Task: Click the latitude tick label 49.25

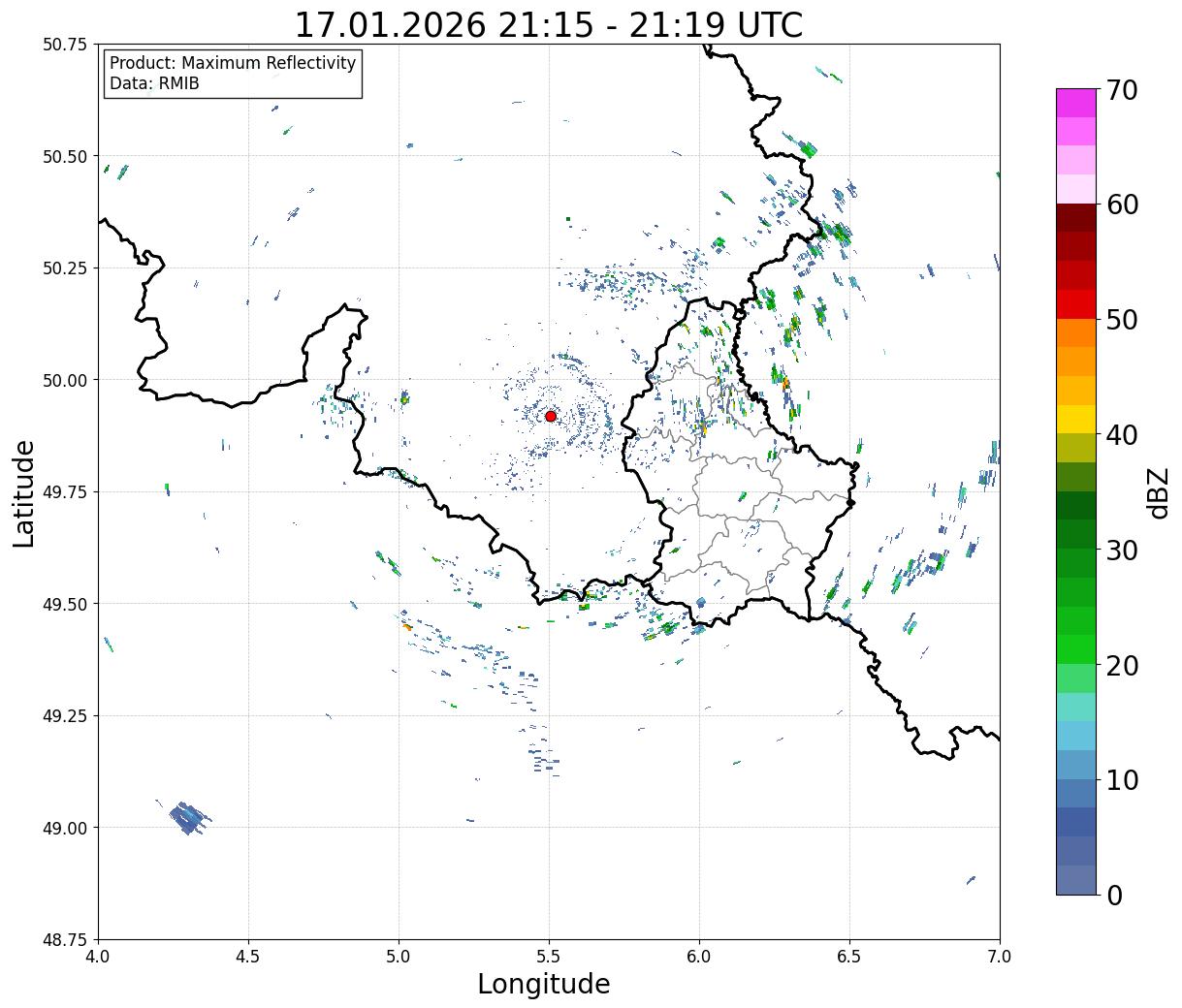Action: [65, 716]
